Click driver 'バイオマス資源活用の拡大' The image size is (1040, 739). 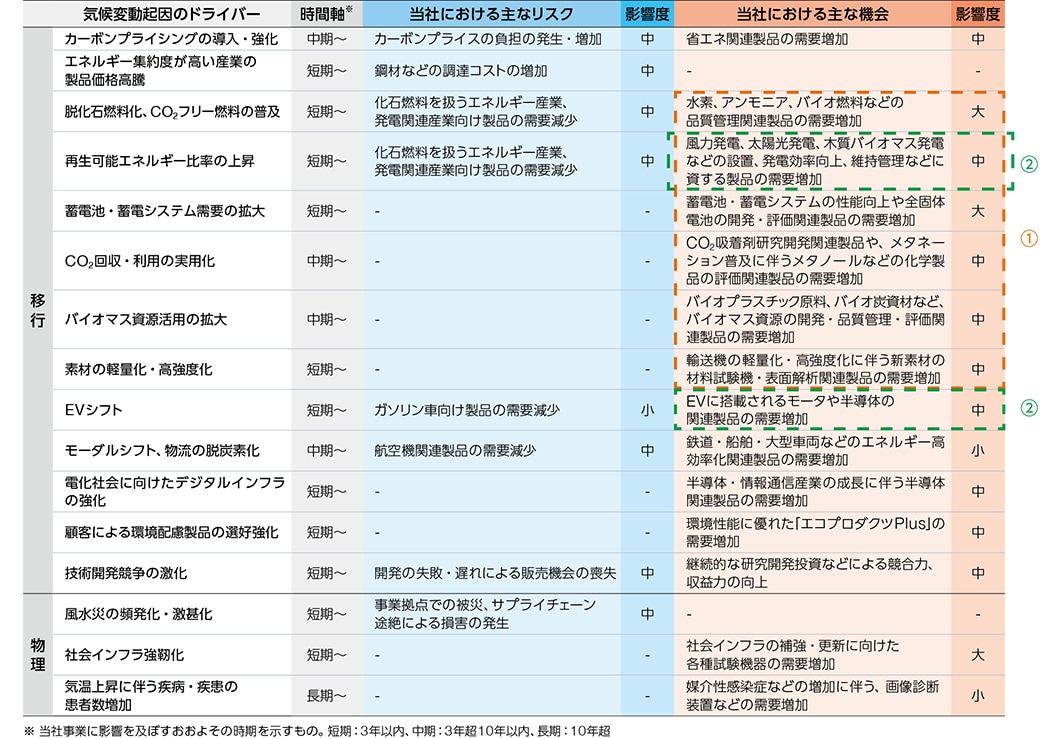pos(146,319)
